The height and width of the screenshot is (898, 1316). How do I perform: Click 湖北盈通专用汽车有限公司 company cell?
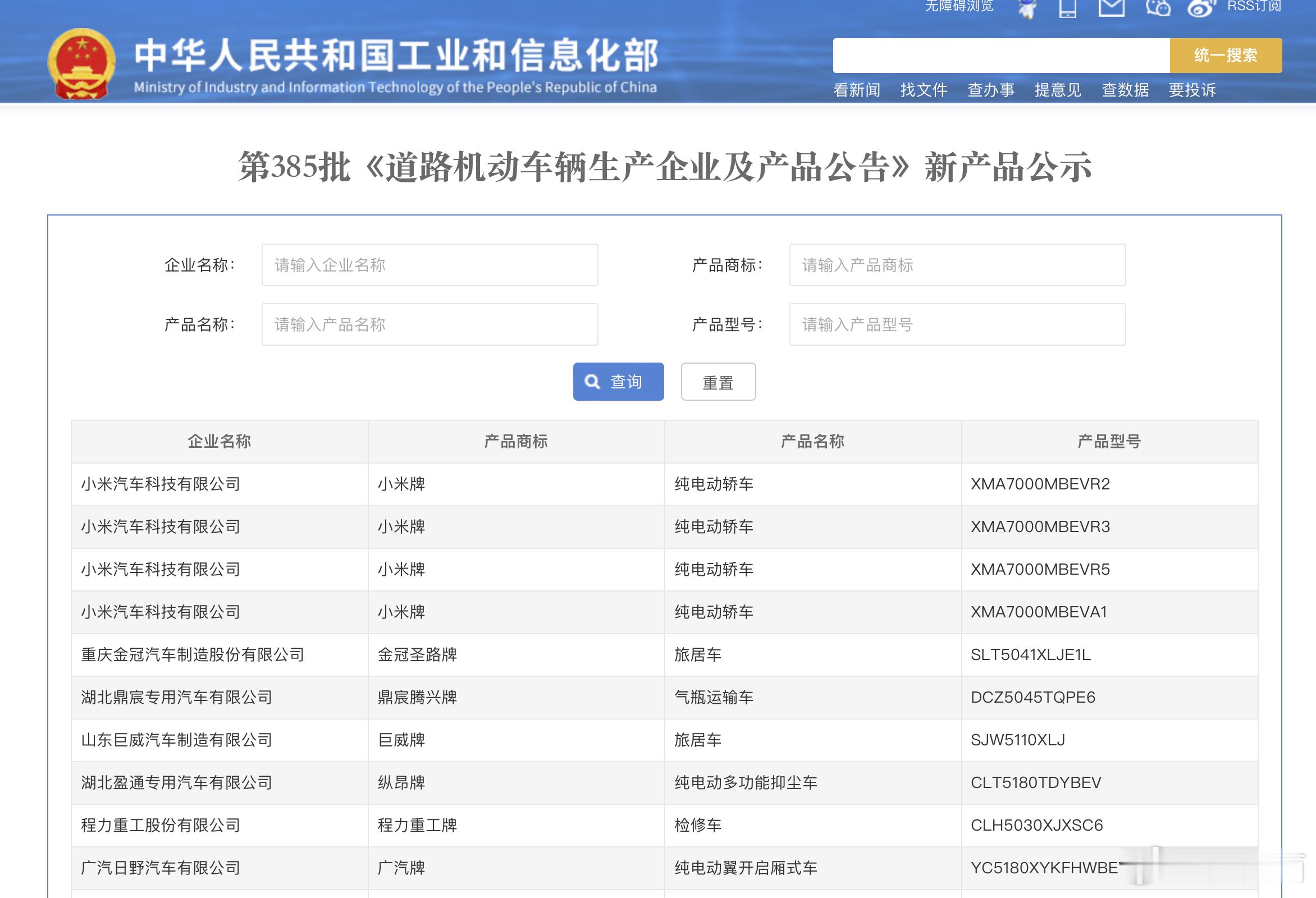[x=219, y=782]
